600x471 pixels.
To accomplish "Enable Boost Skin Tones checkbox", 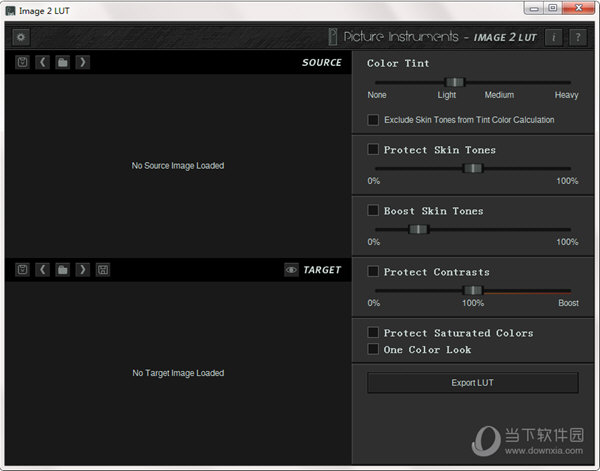I will (x=373, y=210).
